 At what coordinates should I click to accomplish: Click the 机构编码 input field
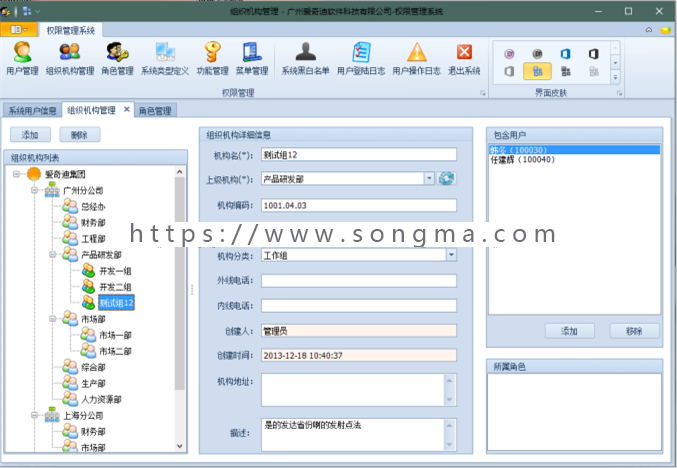(359, 206)
